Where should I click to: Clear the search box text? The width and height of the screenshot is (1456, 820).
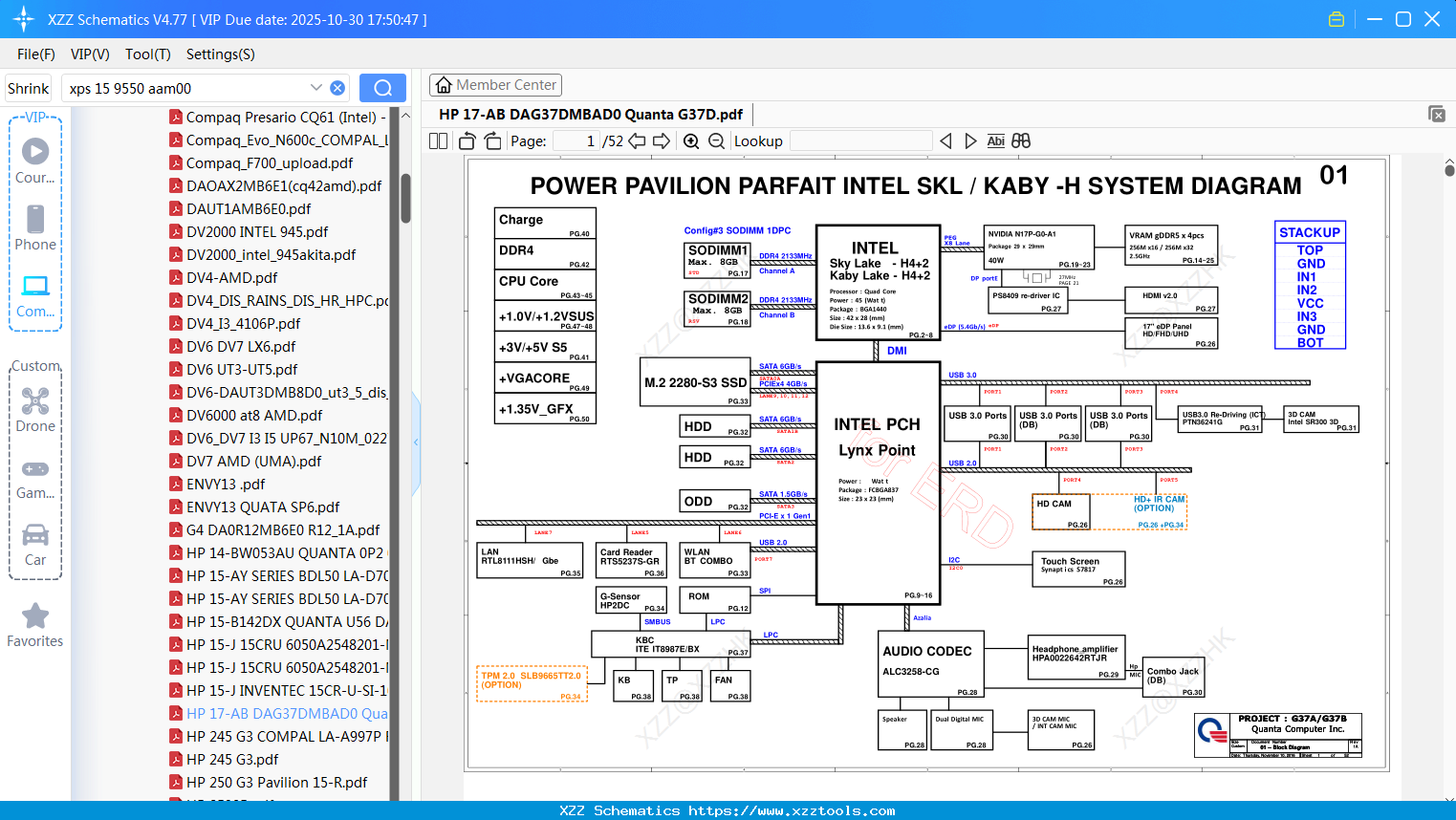point(337,88)
